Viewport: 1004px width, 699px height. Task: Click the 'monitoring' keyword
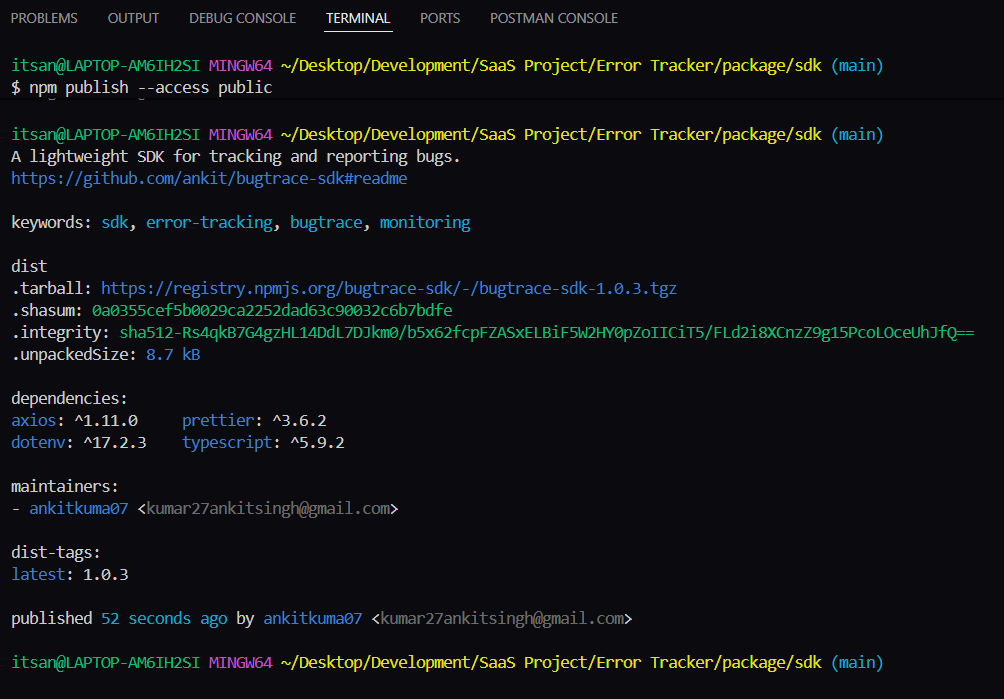pos(425,223)
